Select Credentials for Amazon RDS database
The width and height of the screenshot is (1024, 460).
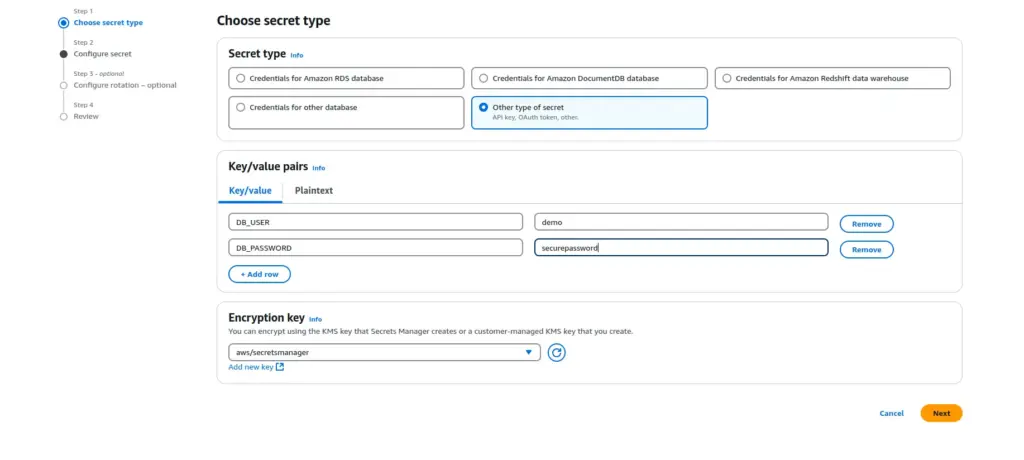pyautogui.click(x=240, y=78)
